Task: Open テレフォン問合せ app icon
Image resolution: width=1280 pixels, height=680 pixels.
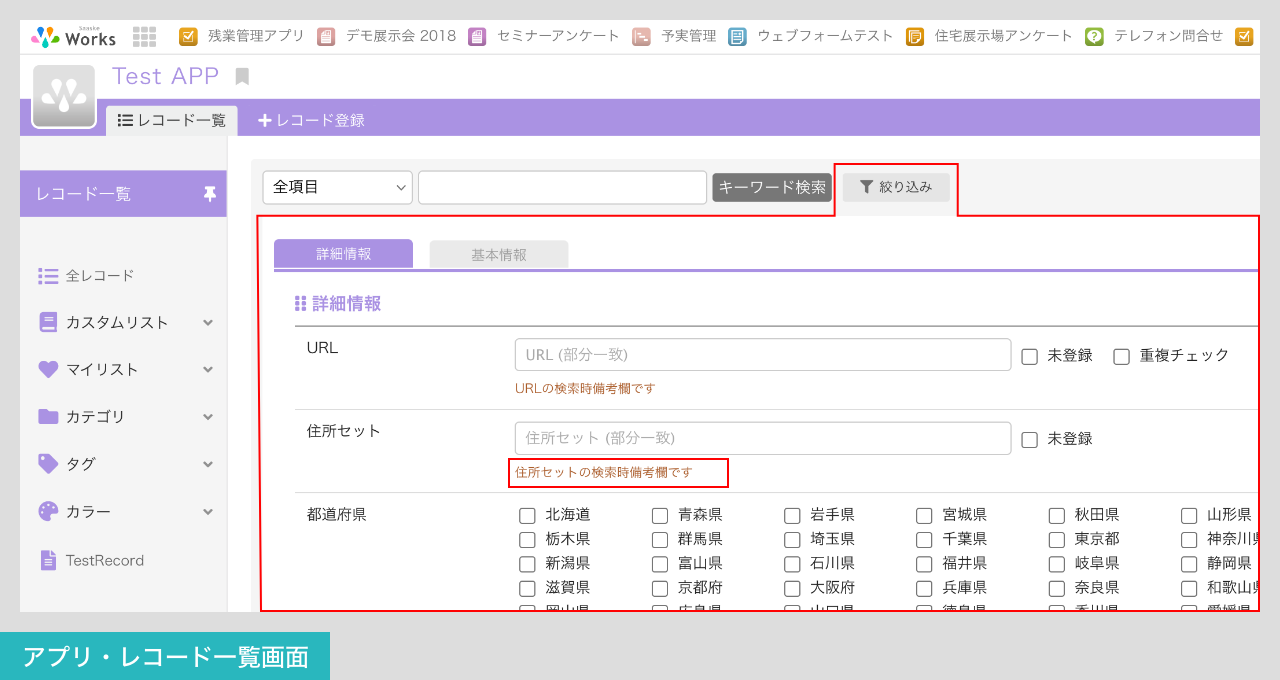Action: point(1094,37)
